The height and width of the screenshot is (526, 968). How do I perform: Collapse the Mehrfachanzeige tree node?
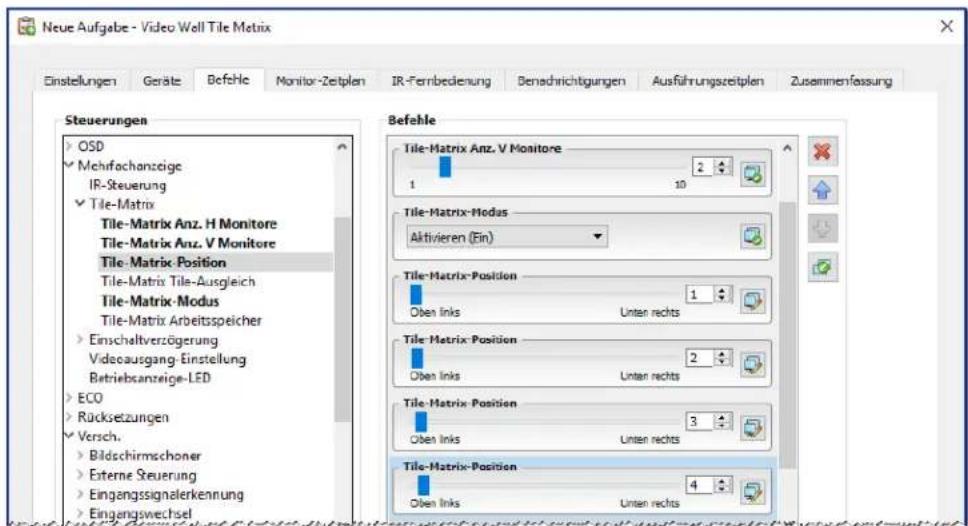(x=69, y=165)
